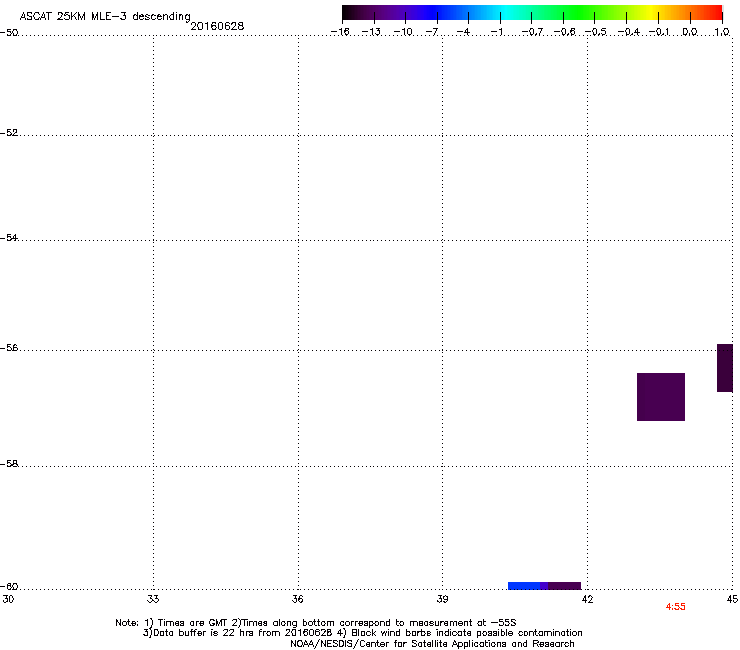This screenshot has width=740, height=650.
Task: Click the -0.1 color bar label
Action: pos(659,32)
